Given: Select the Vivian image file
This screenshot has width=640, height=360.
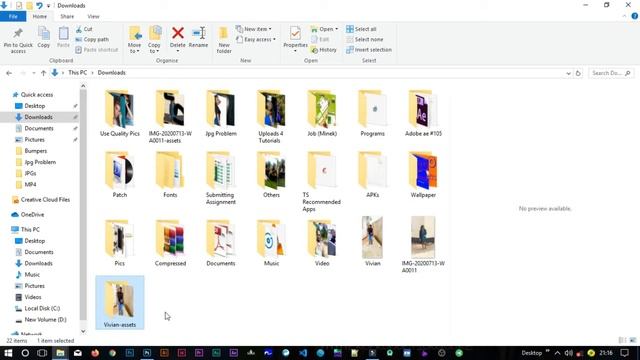Looking at the screenshot, I should [372, 241].
